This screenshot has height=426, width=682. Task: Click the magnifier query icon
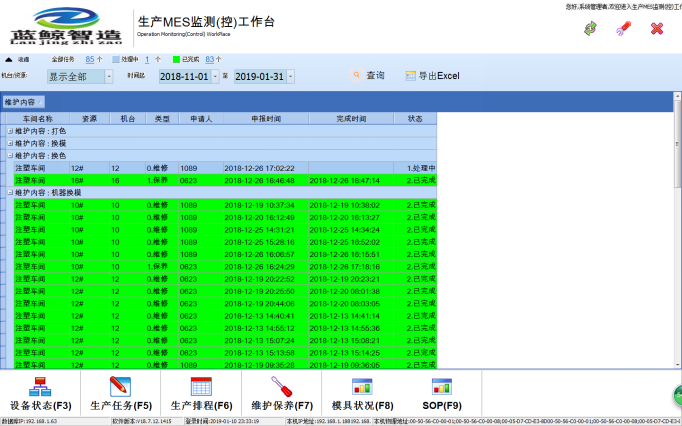(x=357, y=75)
